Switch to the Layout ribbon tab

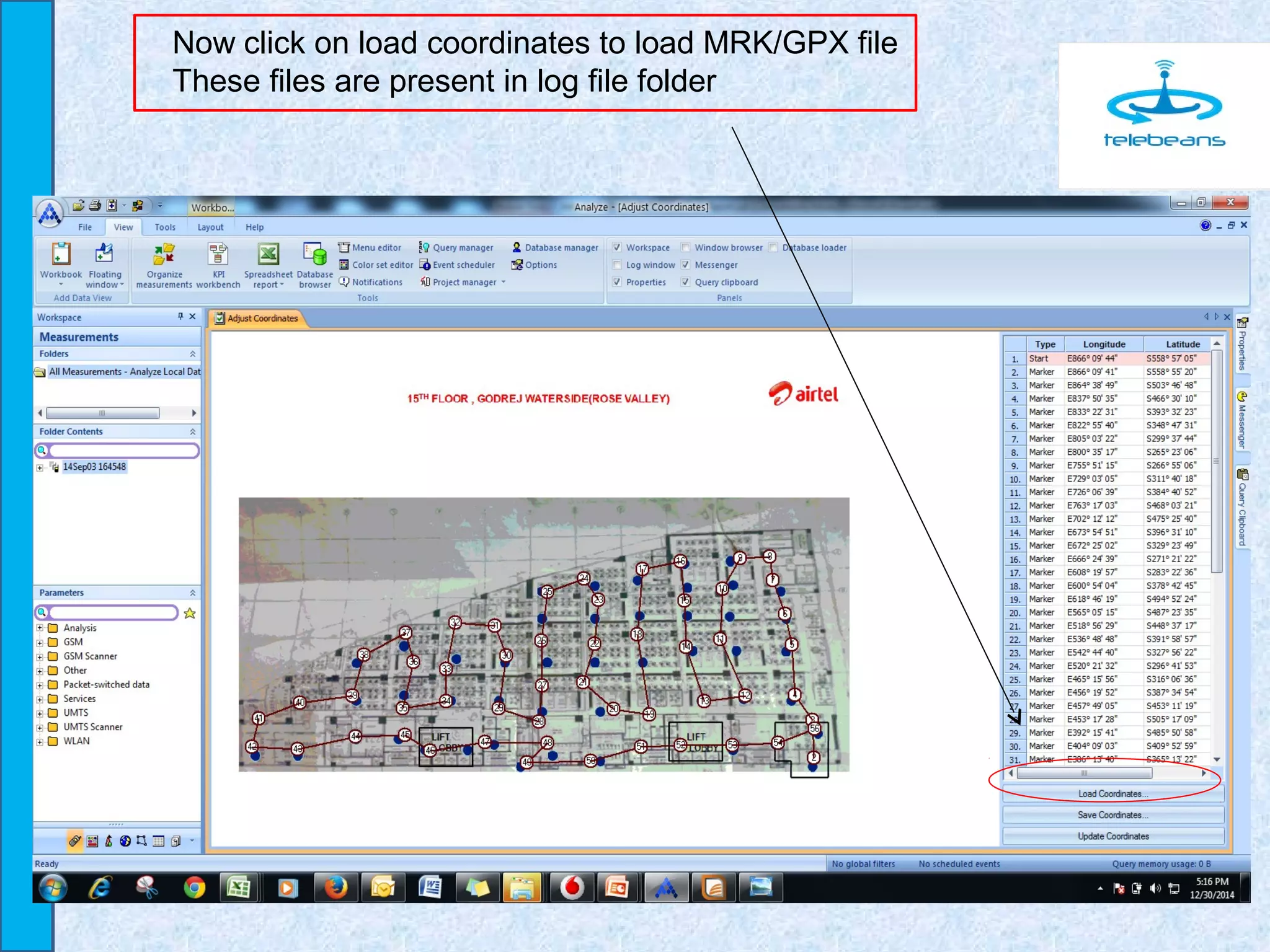coord(210,227)
